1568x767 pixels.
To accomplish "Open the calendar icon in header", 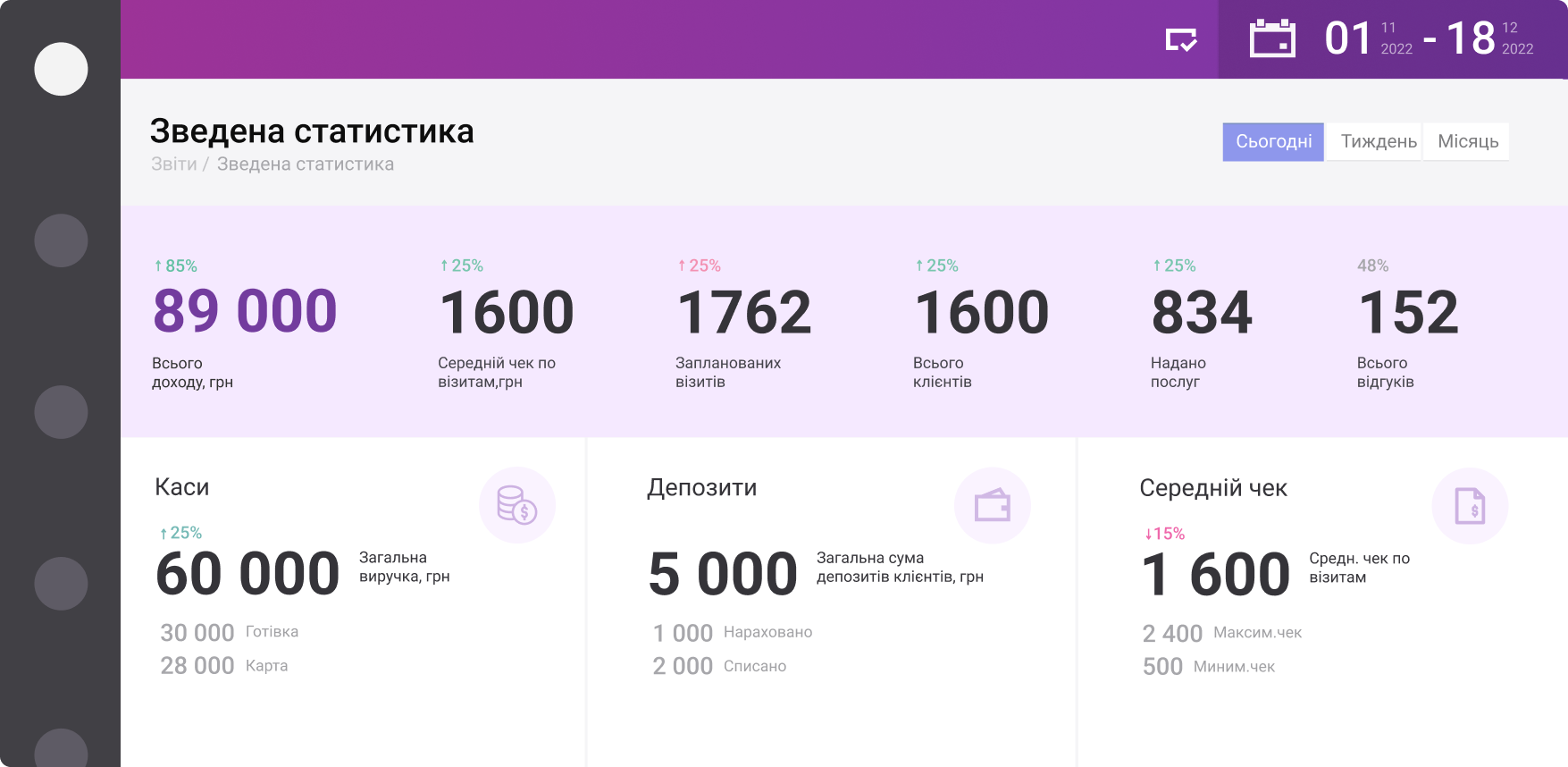I will tap(1272, 39).
